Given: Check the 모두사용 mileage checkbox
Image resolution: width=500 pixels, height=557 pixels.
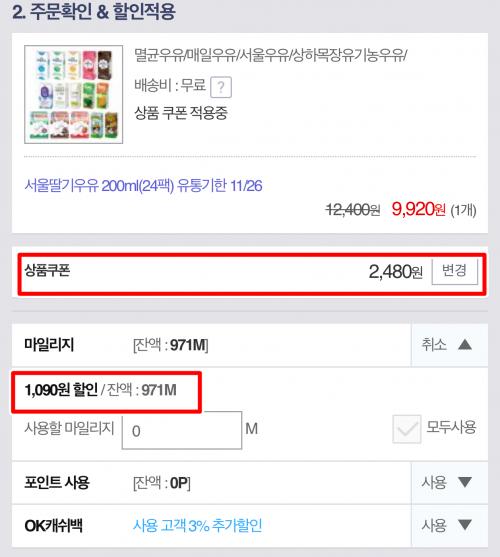Looking at the screenshot, I should (407, 429).
